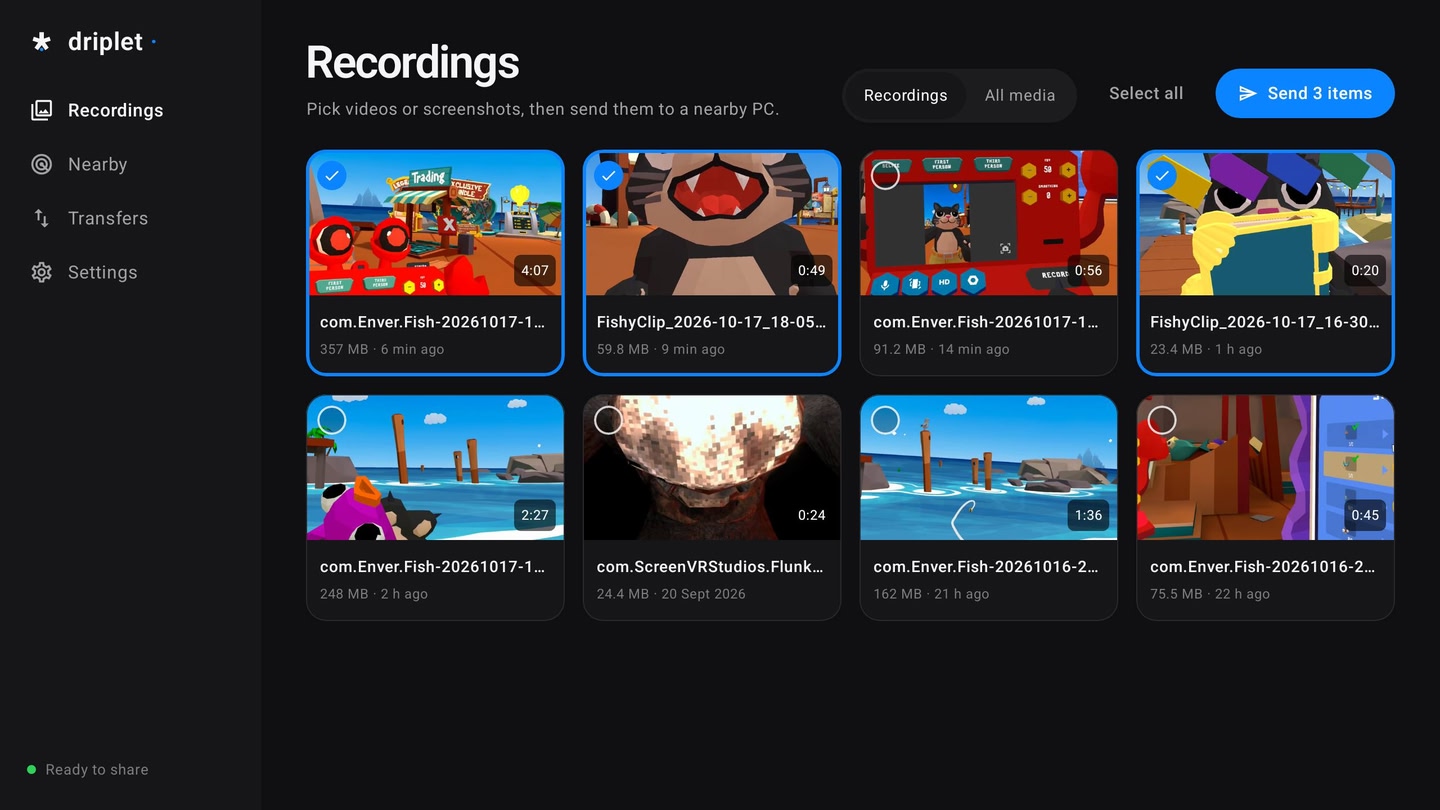Click the driplet asterisk logo icon
1440x810 pixels.
41,42
